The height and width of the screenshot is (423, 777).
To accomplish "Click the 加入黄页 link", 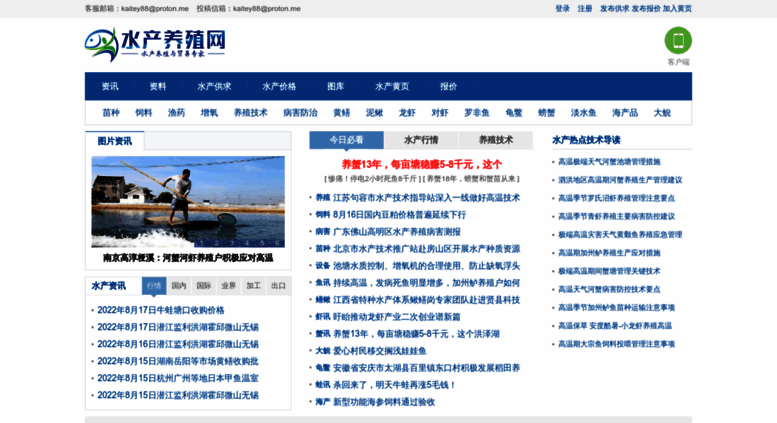I will pos(677,8).
